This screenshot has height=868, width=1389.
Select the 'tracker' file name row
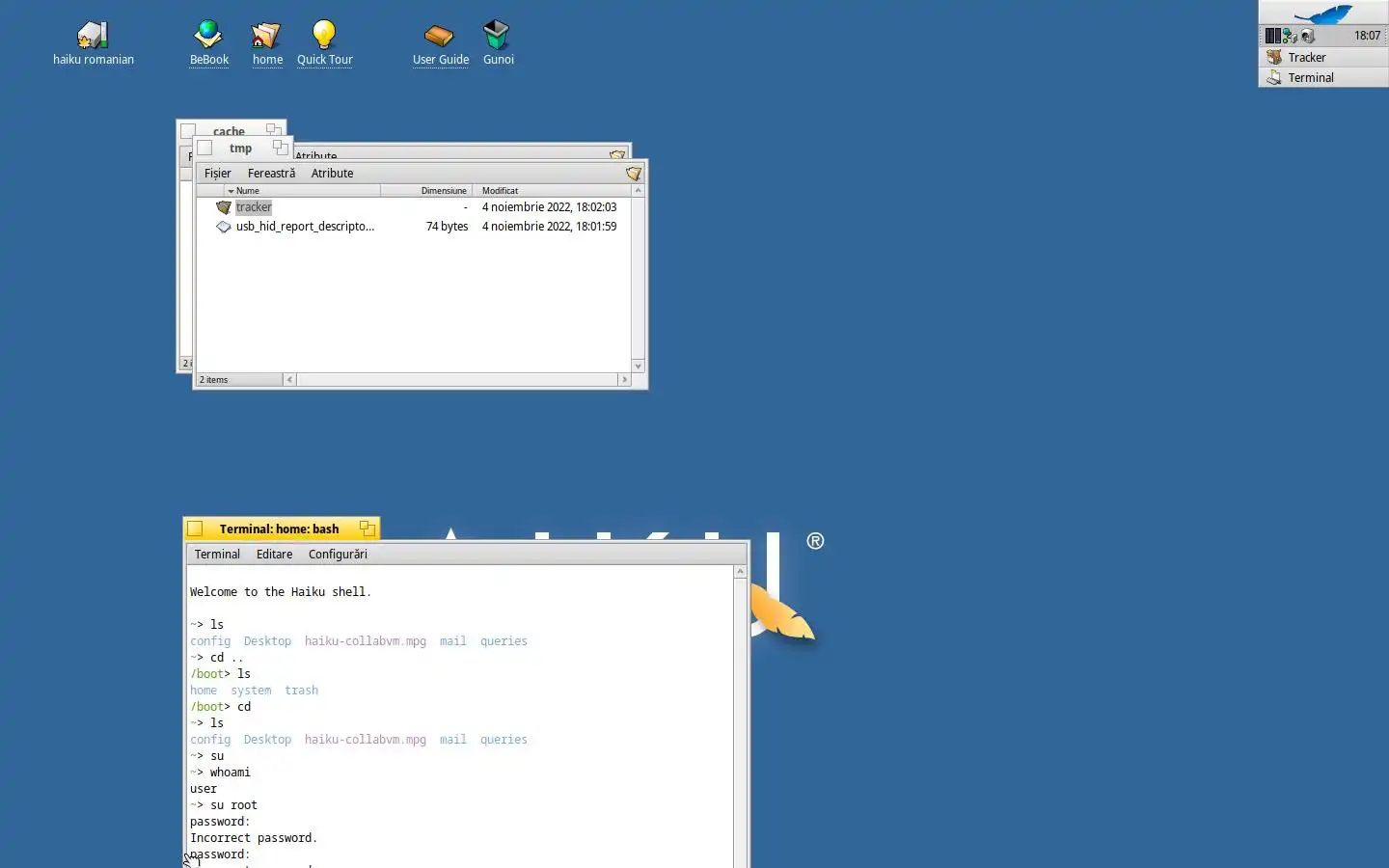pyautogui.click(x=254, y=207)
